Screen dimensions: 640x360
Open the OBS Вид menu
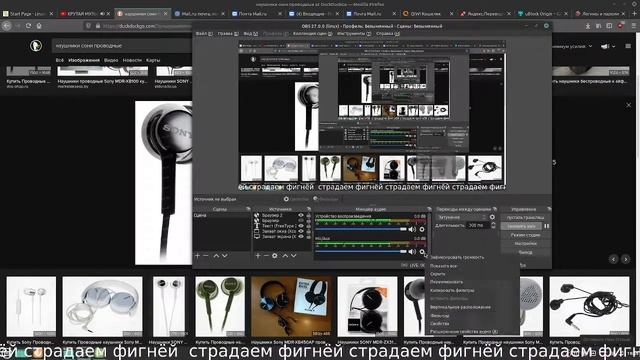click(251, 33)
